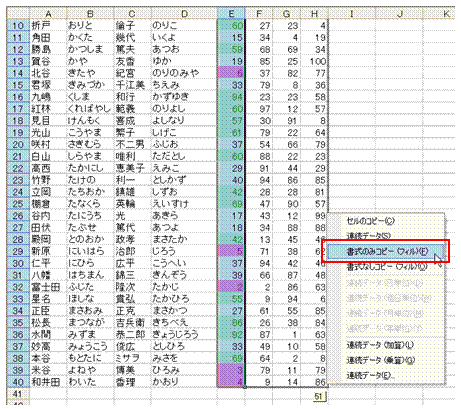Select column K header
Viewport: 461px width, 409px height.
440,14
